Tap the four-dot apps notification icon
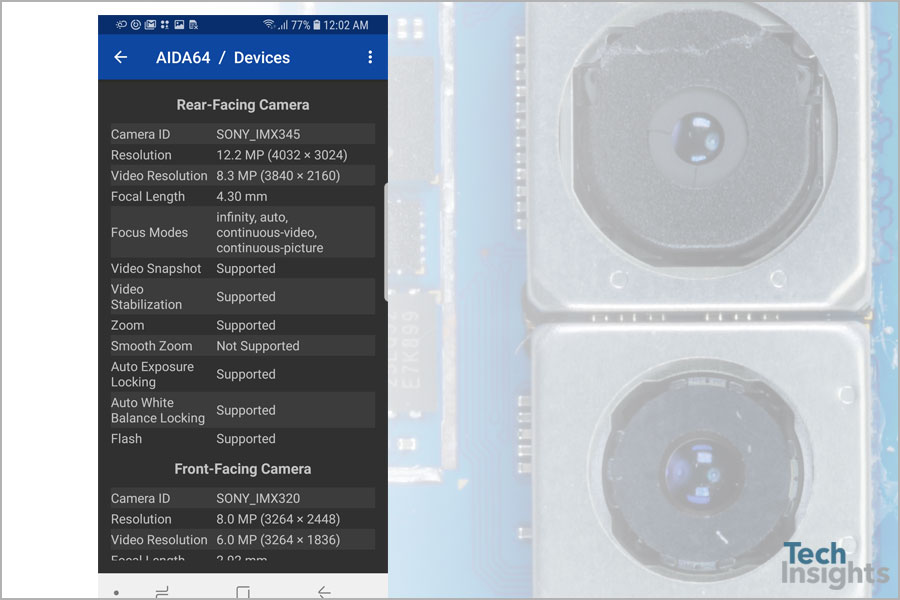900x600 pixels. pos(165,25)
